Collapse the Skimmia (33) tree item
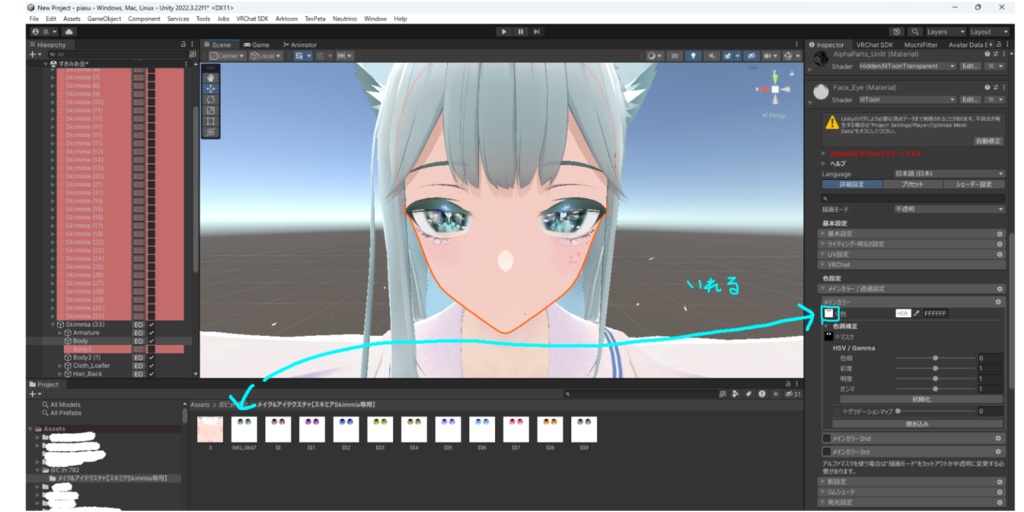 tap(53, 325)
